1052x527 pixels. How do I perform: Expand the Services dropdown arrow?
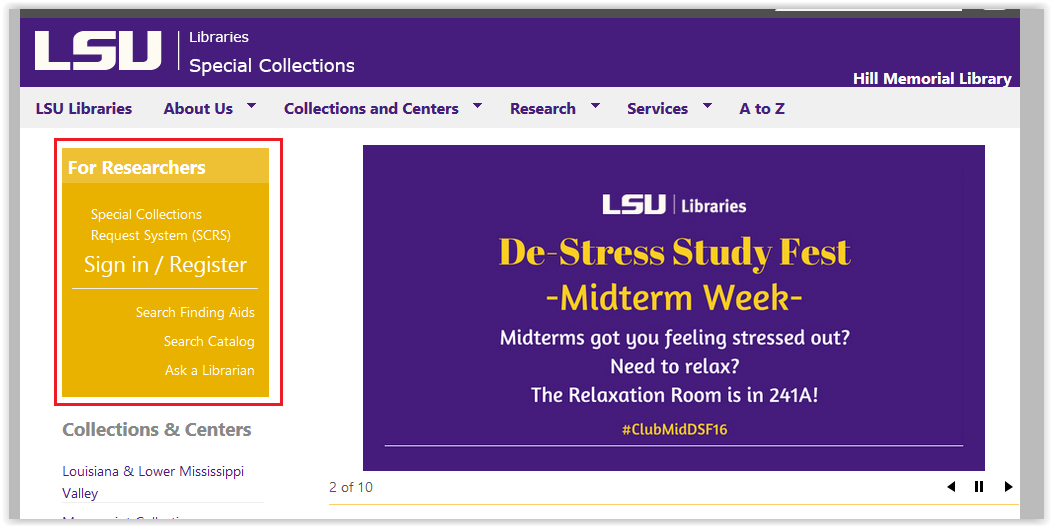click(x=707, y=105)
